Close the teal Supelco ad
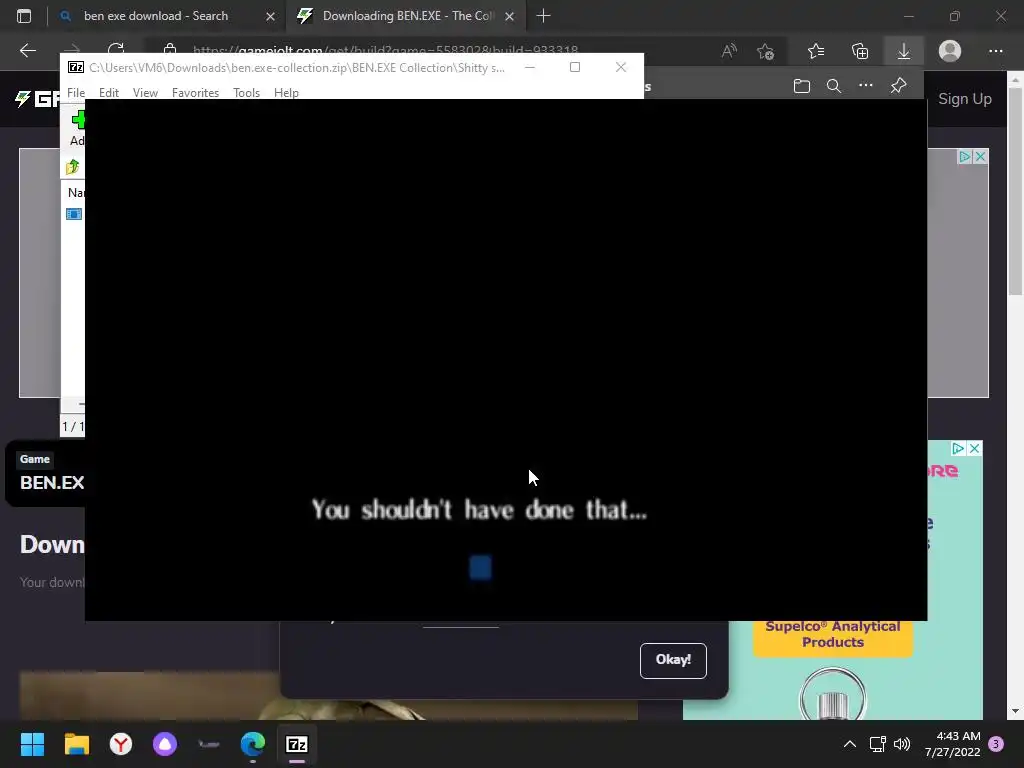 (x=974, y=449)
